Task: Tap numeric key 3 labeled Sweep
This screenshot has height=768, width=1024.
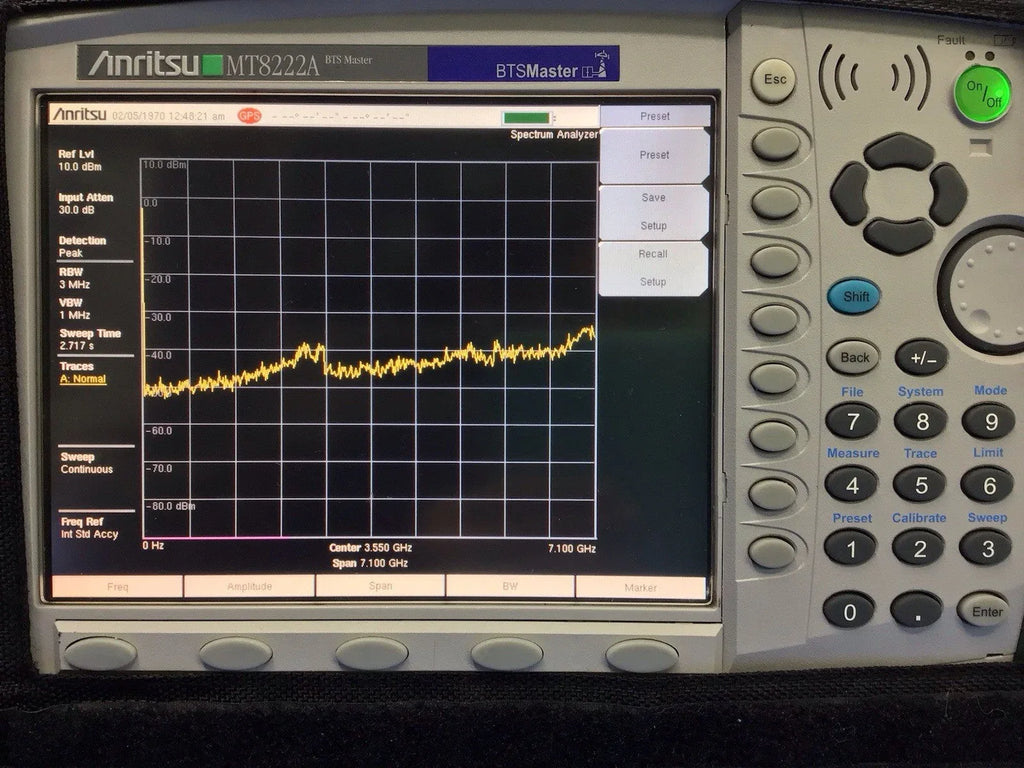Action: [986, 548]
